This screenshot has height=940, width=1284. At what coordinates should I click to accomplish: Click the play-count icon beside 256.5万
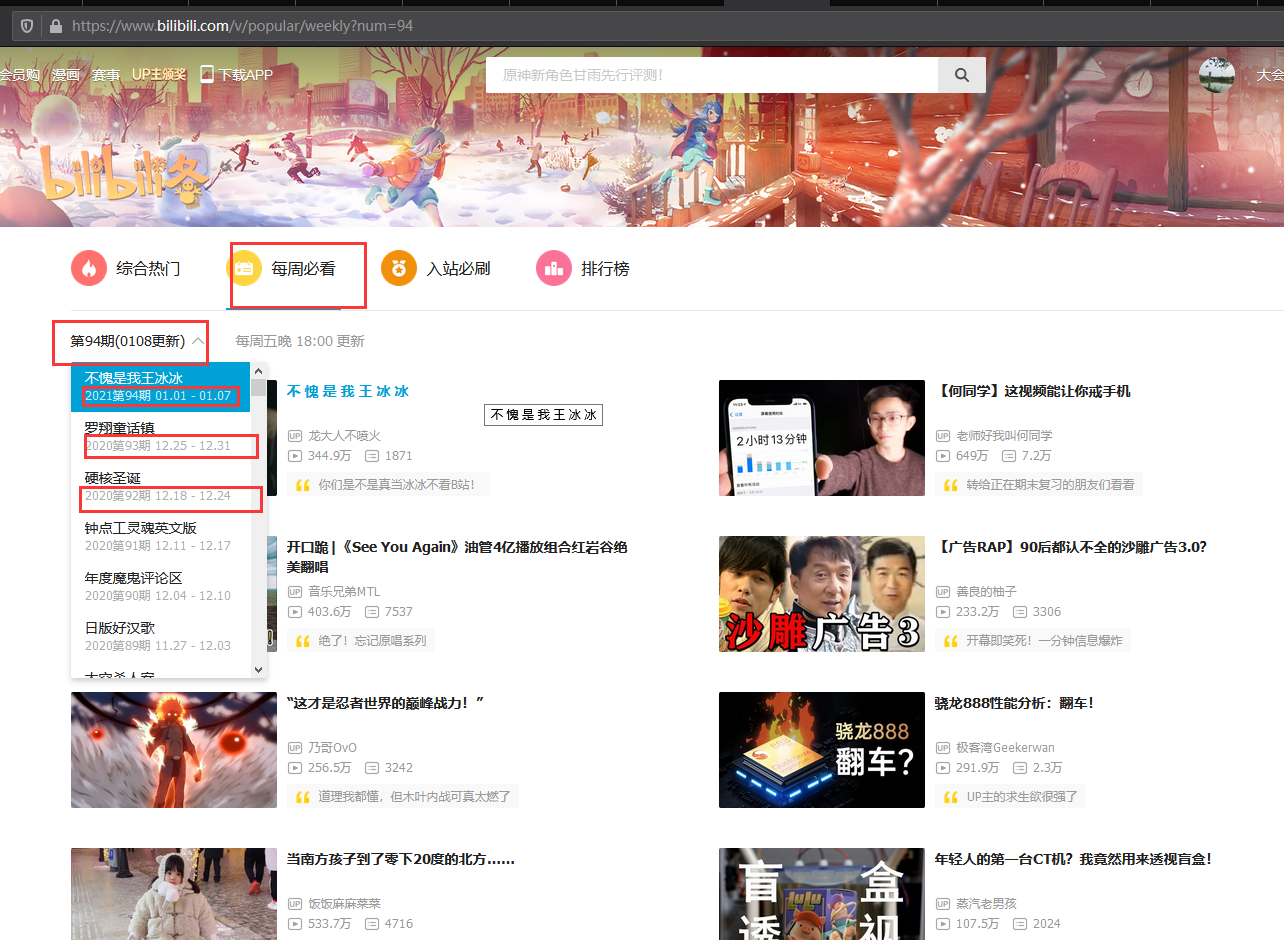pyautogui.click(x=295, y=768)
